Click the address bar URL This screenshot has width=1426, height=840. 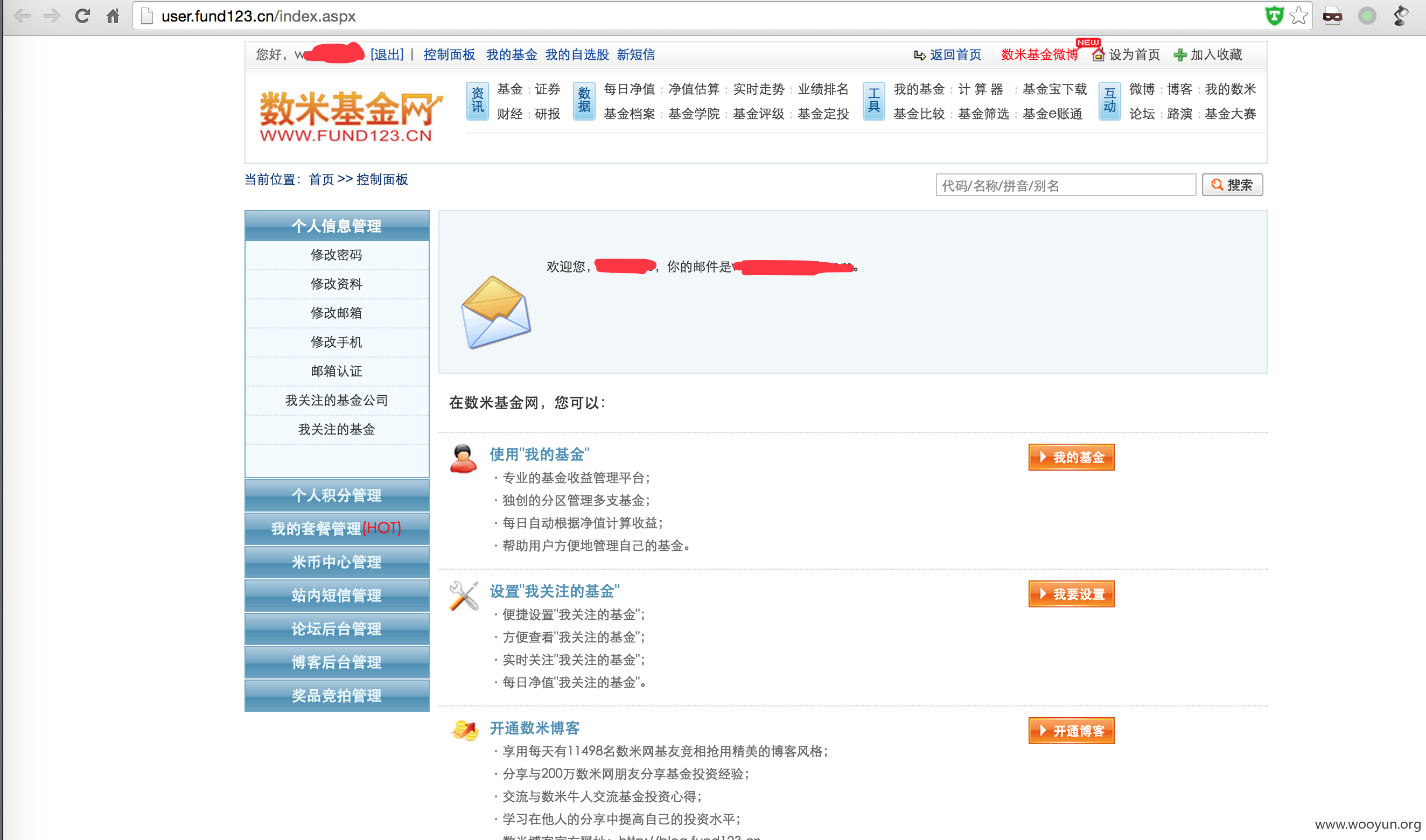tap(258, 16)
